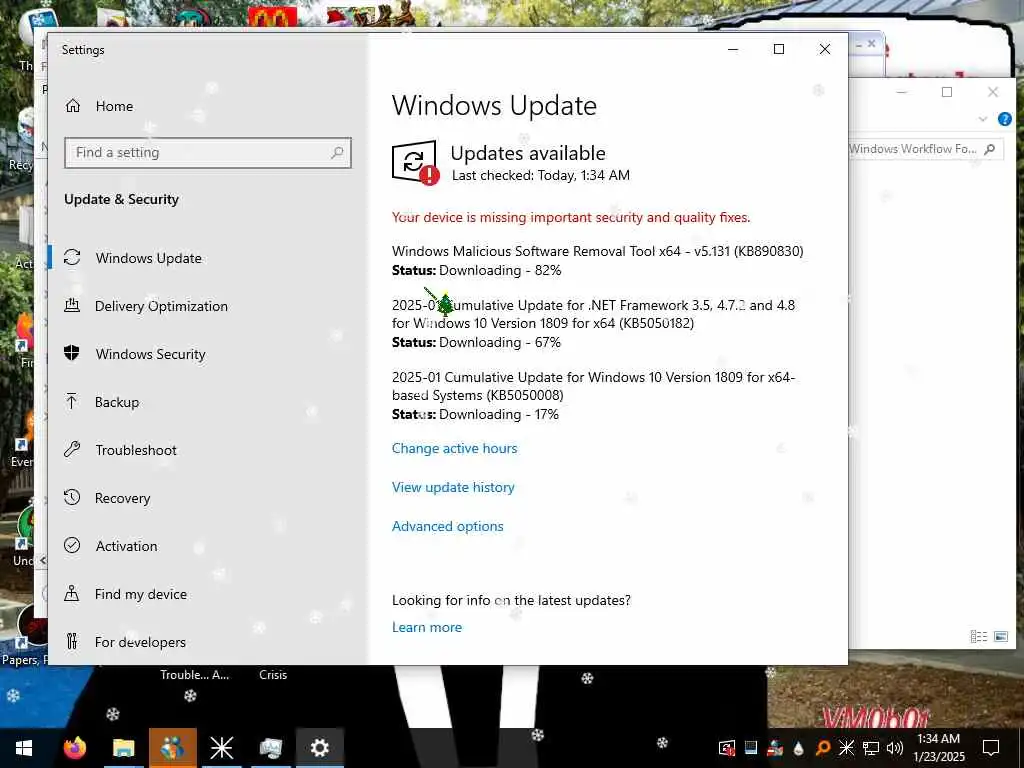Open the Windows Start menu
1024x768 pixels.
pos(24,748)
